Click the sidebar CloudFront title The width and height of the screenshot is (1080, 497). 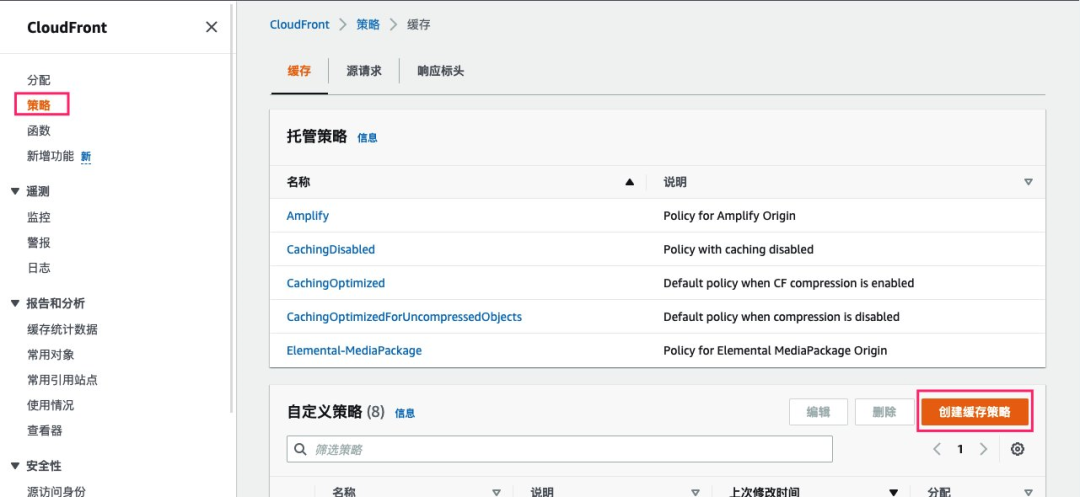tap(67, 28)
